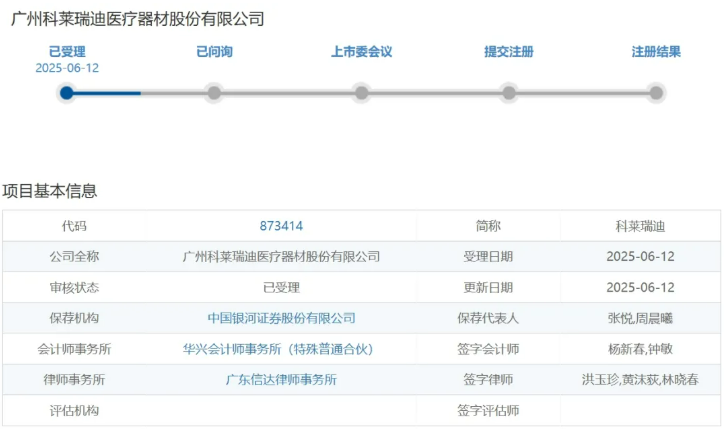The width and height of the screenshot is (724, 435).
Task: Click the 洪玉珍,黄沫荻,林晓春 lawyers value
Action: click(x=640, y=380)
